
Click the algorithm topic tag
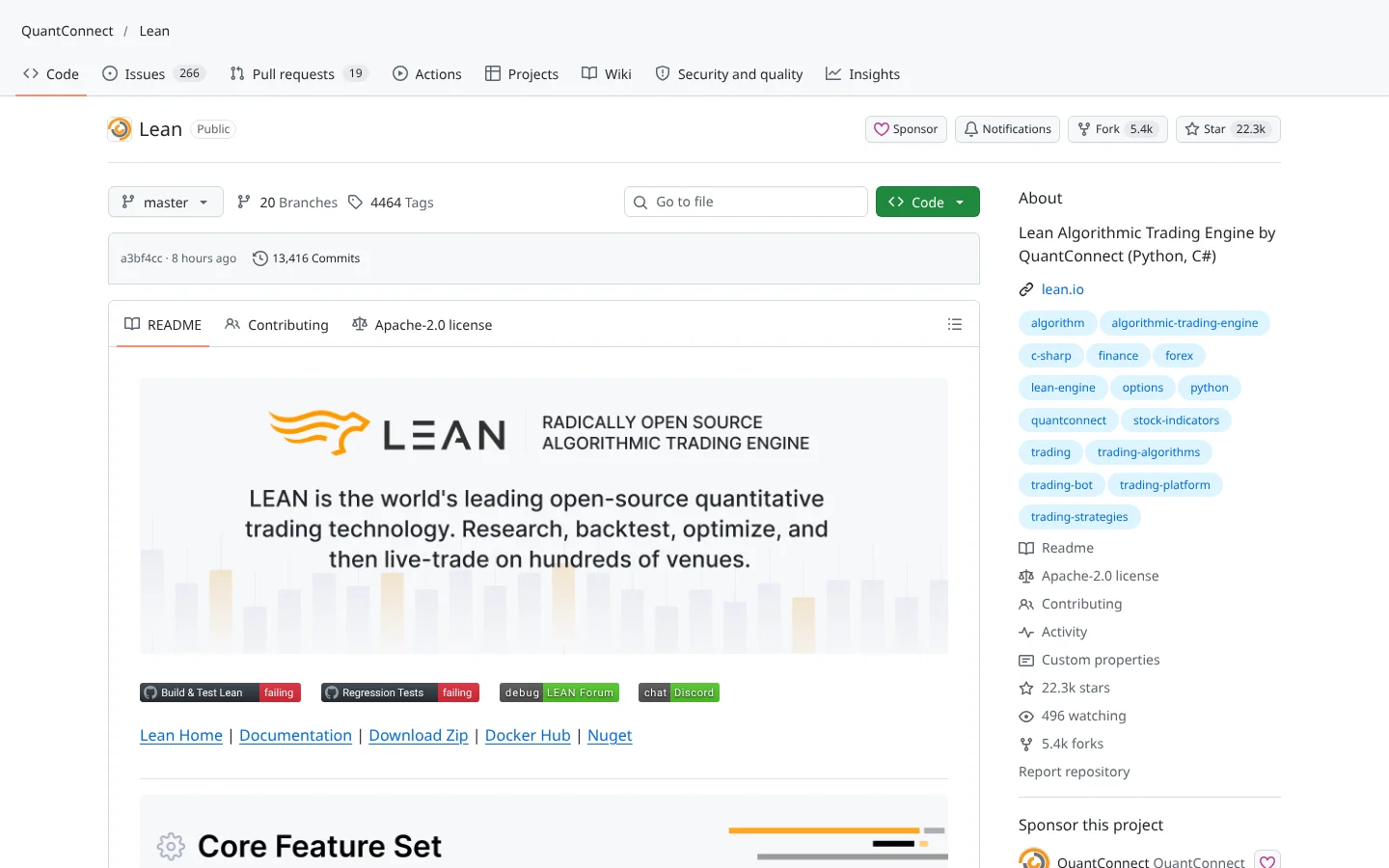(1057, 323)
